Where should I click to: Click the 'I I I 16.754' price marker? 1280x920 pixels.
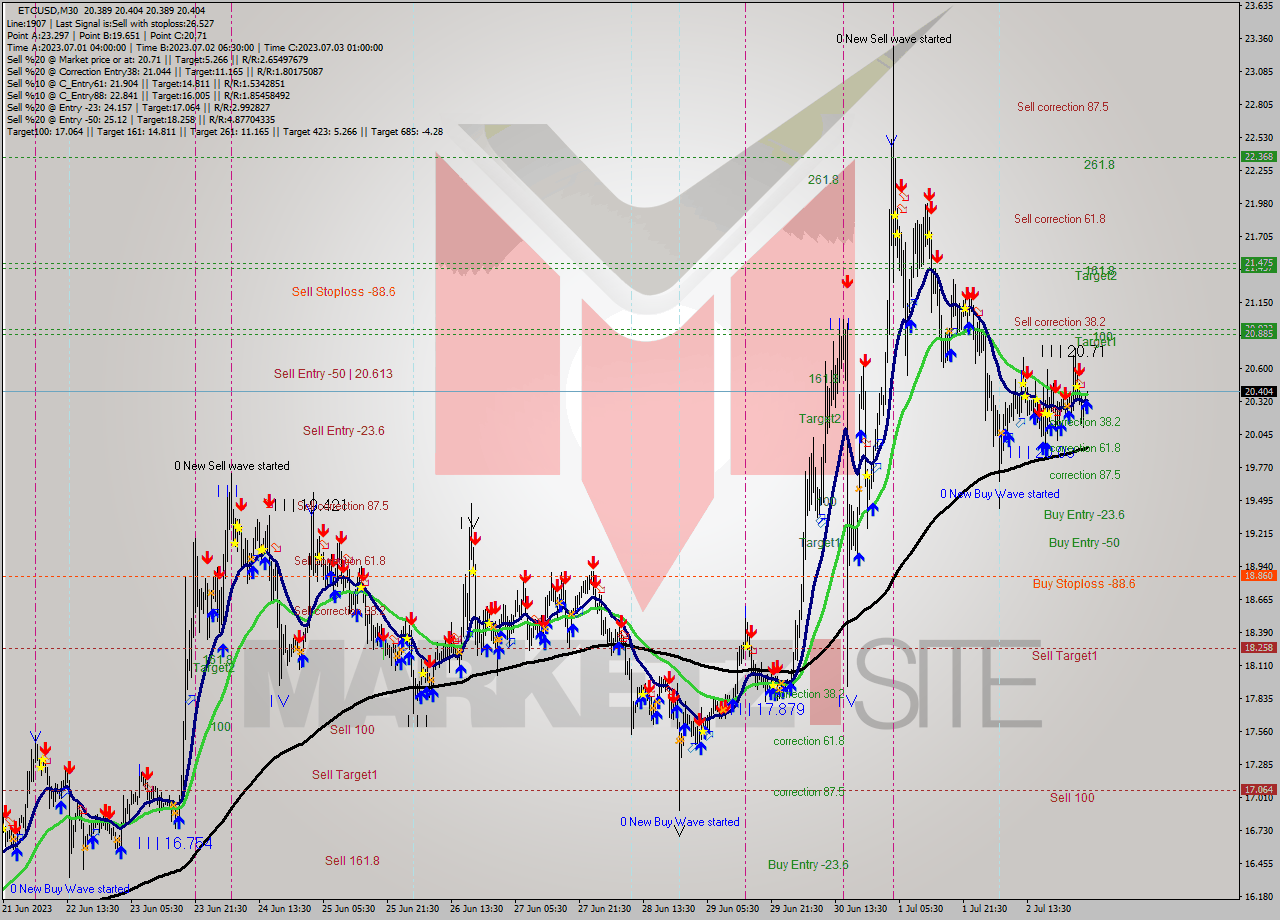(175, 844)
